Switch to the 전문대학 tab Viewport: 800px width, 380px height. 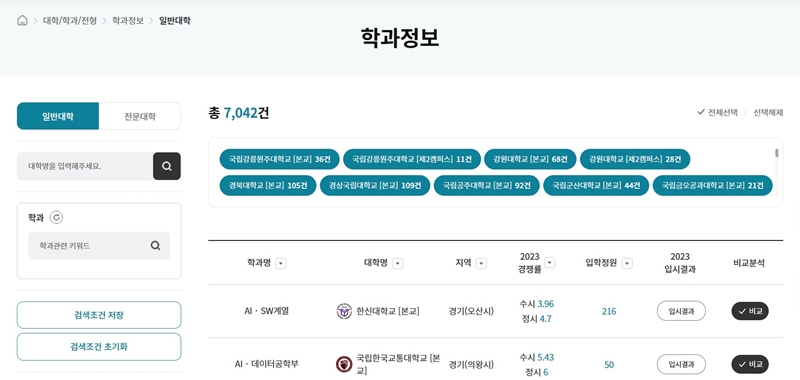tap(140, 116)
